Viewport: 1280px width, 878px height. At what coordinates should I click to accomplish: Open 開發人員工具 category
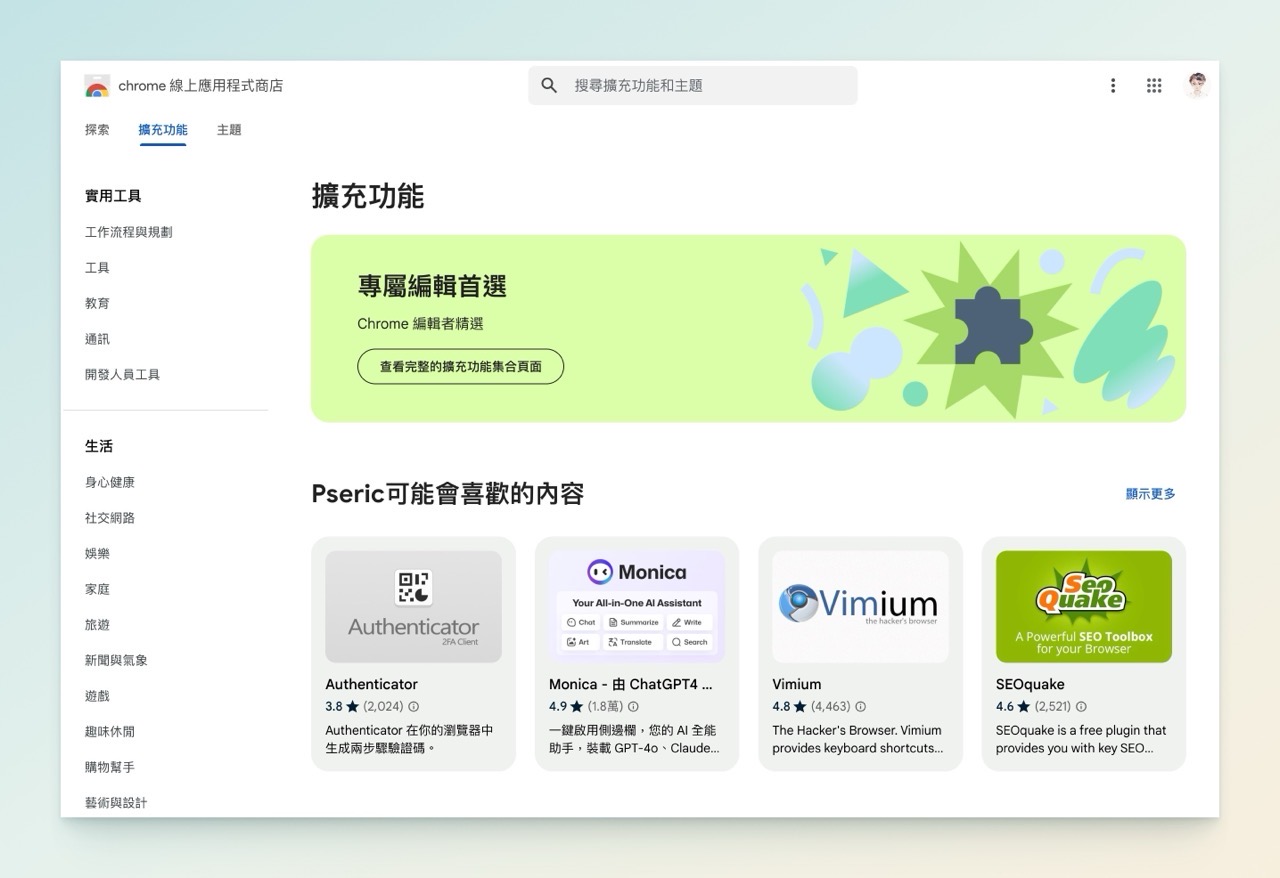[122, 375]
